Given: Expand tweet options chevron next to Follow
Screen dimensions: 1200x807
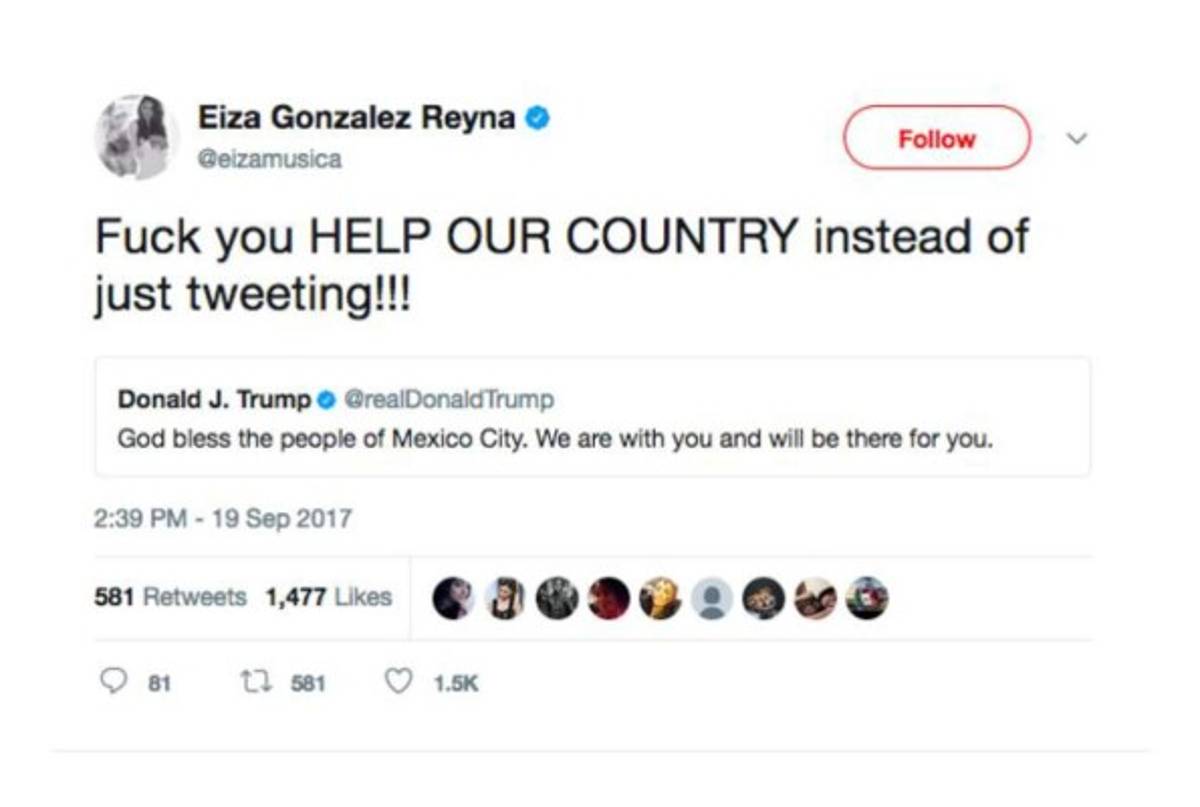Looking at the screenshot, I should pyautogui.click(x=1076, y=138).
